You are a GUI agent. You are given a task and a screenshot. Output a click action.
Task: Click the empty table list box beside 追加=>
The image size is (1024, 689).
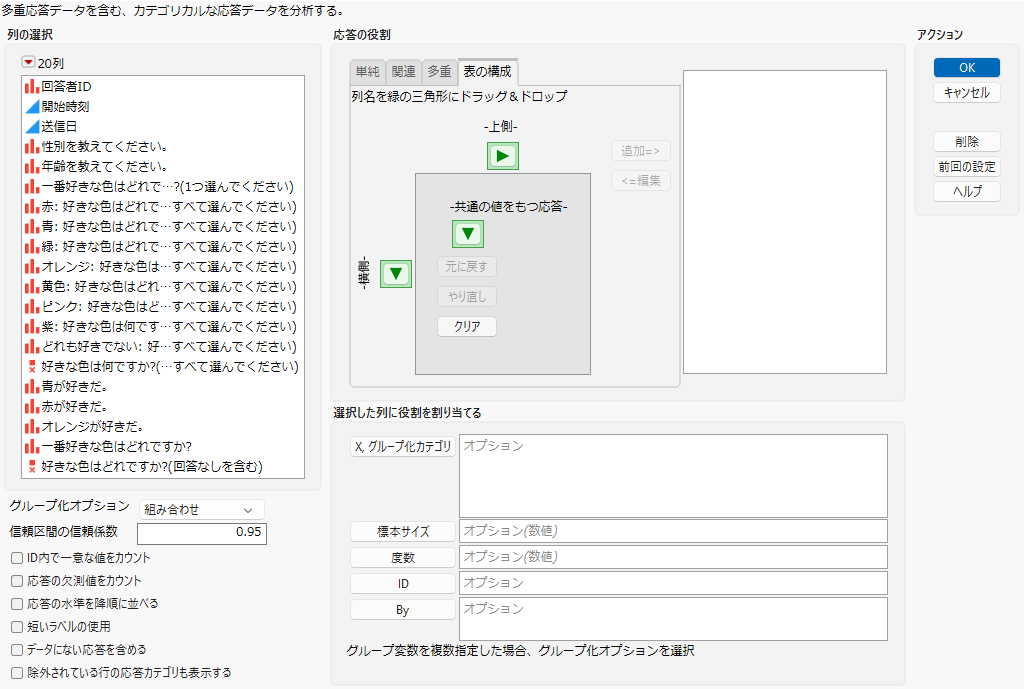coord(785,222)
